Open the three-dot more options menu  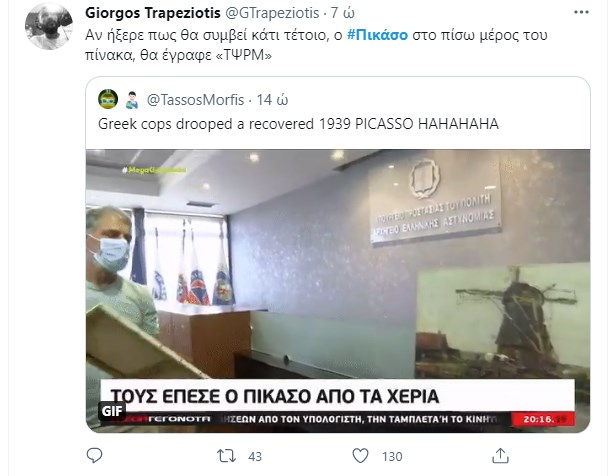tap(581, 12)
